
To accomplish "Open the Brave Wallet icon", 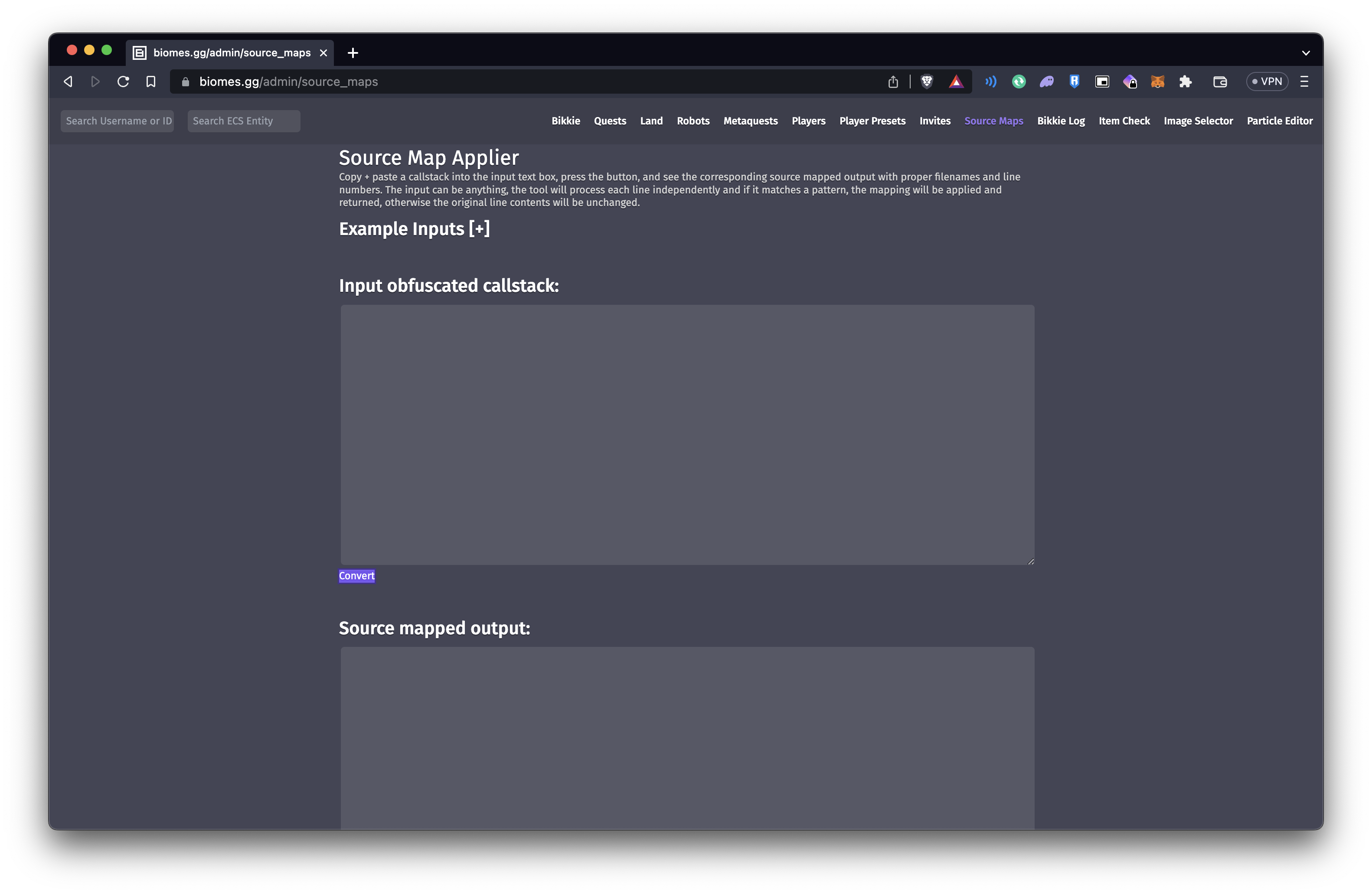I will pos(1220,82).
